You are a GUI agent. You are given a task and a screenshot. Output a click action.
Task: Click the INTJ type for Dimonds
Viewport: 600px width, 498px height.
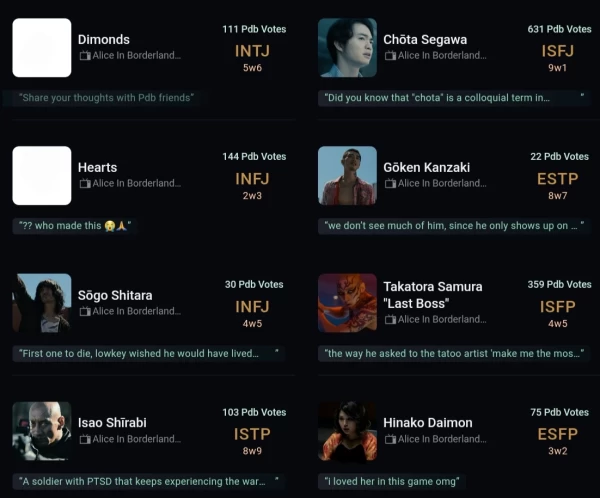252,50
